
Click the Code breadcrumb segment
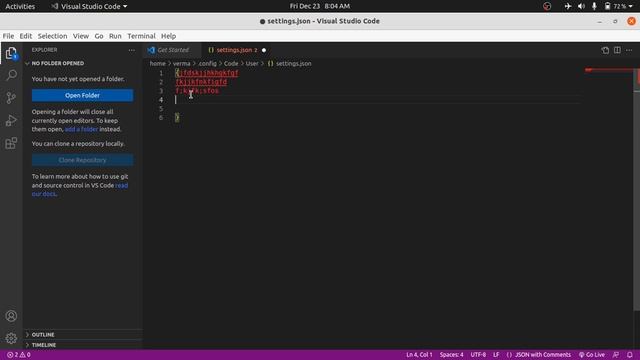(231, 64)
